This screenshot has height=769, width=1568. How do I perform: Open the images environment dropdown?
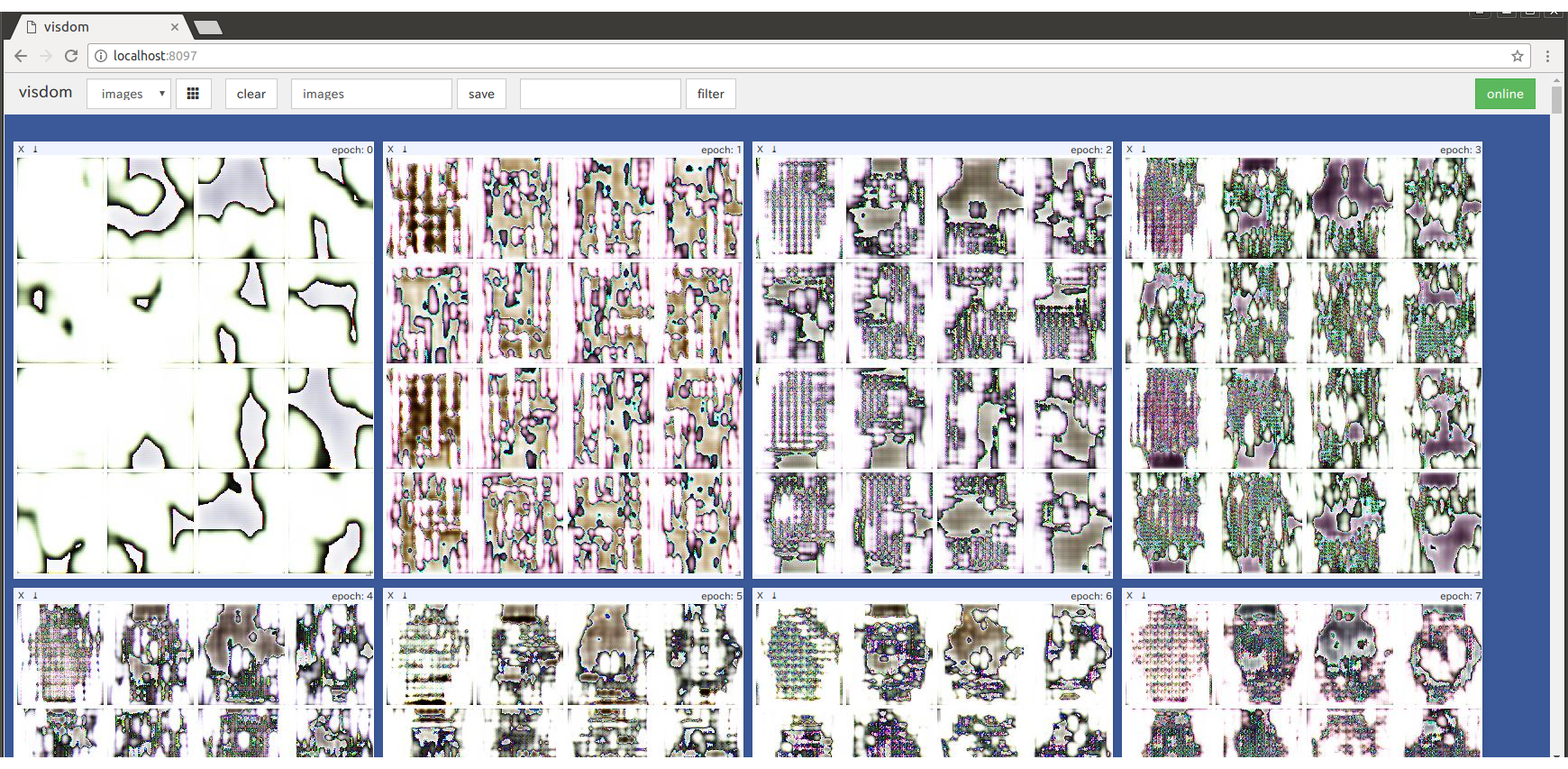129,94
